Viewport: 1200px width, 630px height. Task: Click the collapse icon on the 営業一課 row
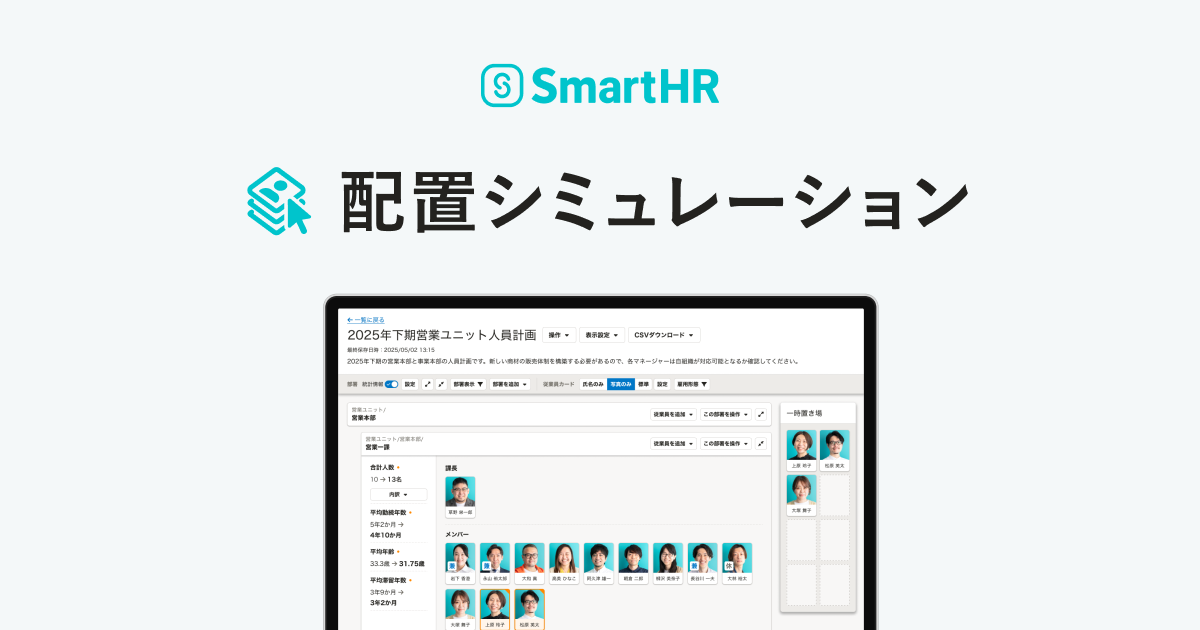(761, 443)
